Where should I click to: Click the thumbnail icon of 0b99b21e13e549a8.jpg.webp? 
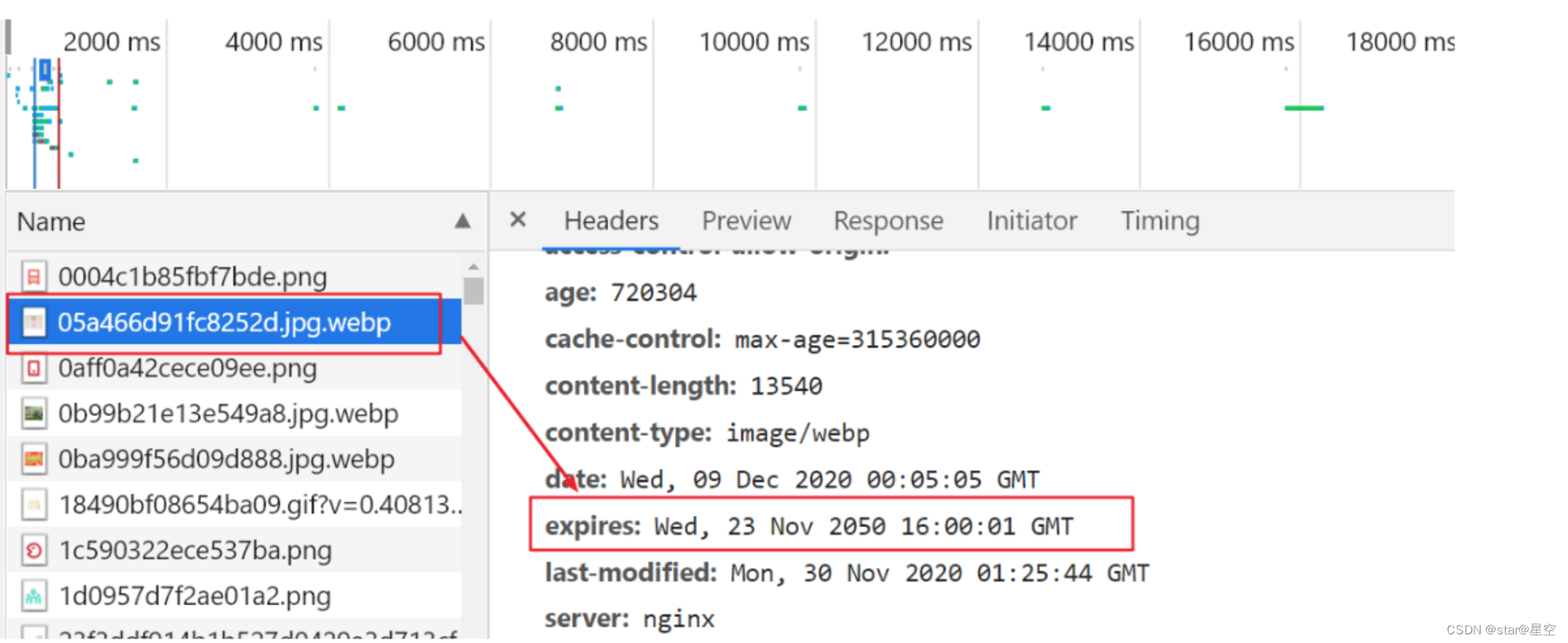pos(34,413)
